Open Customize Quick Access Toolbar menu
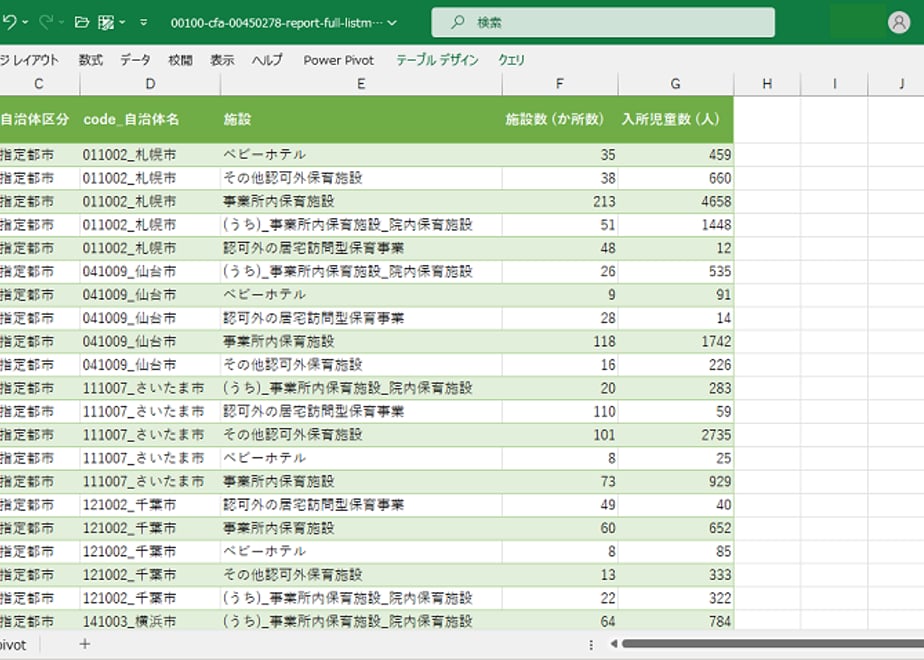This screenshot has width=924, height=660. click(143, 22)
